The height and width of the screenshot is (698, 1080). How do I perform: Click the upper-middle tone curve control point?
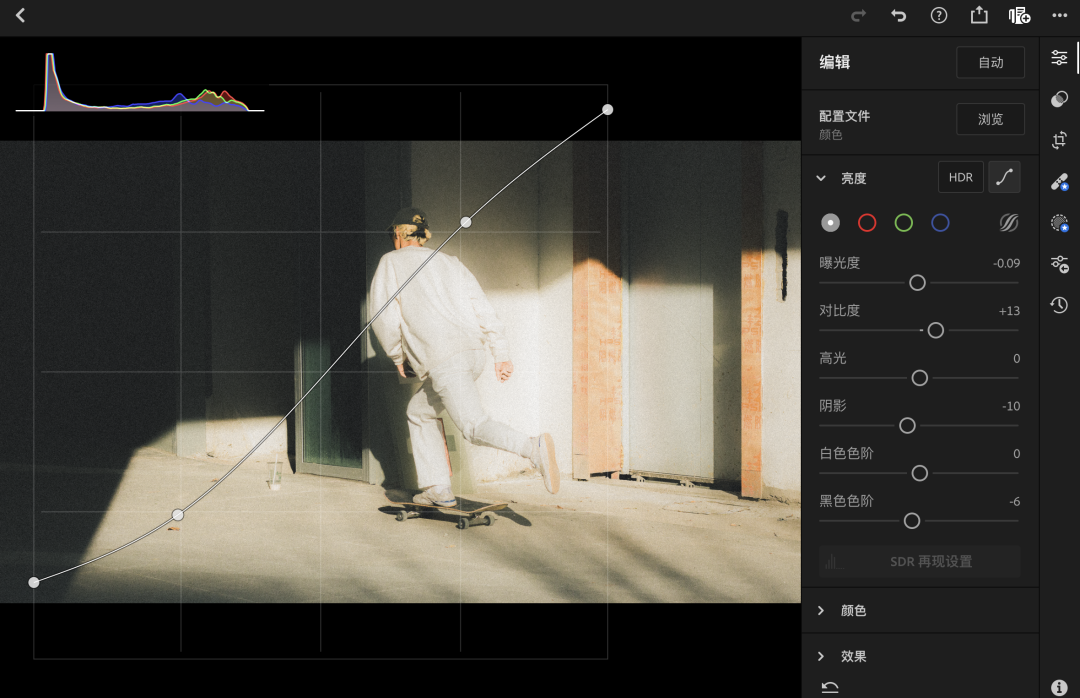[466, 222]
